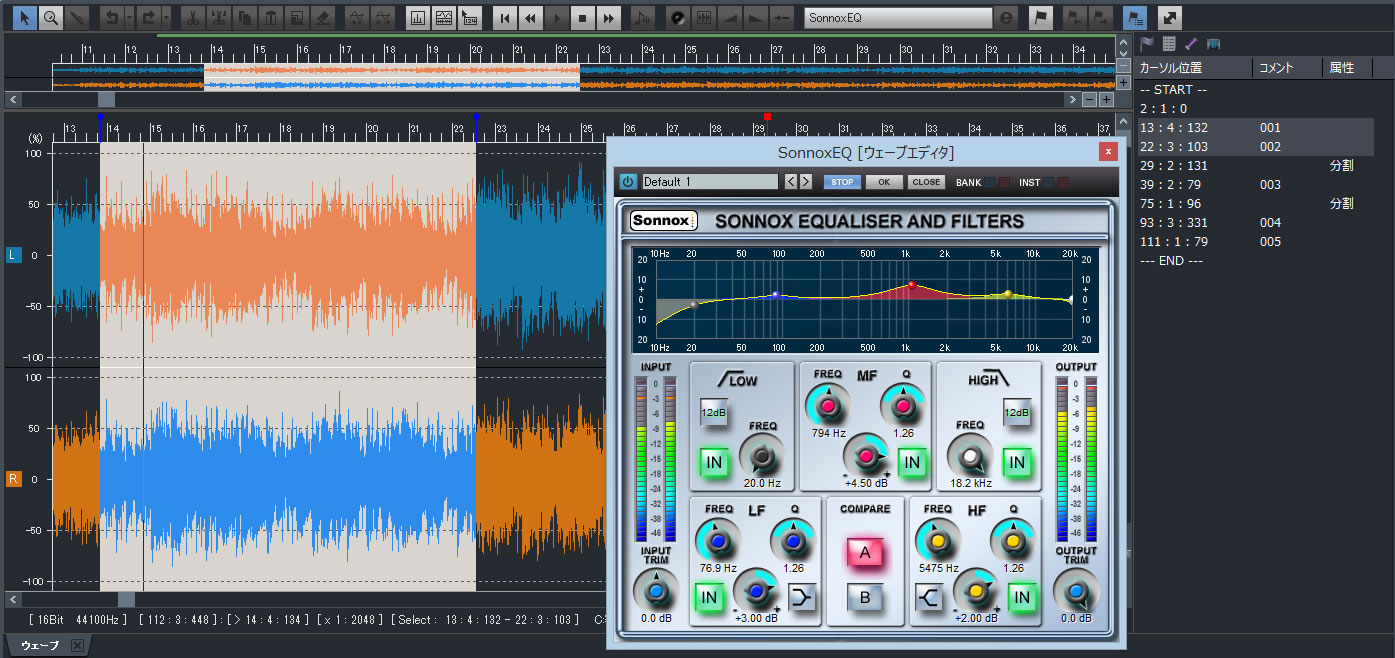Click the pencil icon in marker panel
1395x658 pixels.
[1190, 43]
